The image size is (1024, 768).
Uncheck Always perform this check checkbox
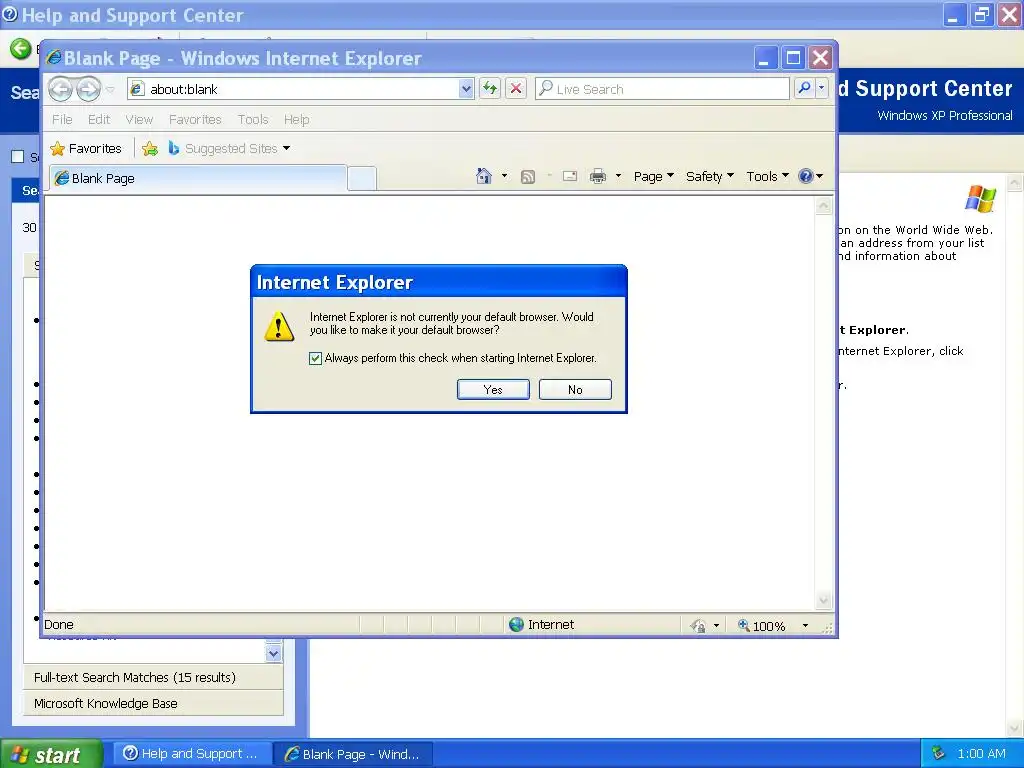315,358
